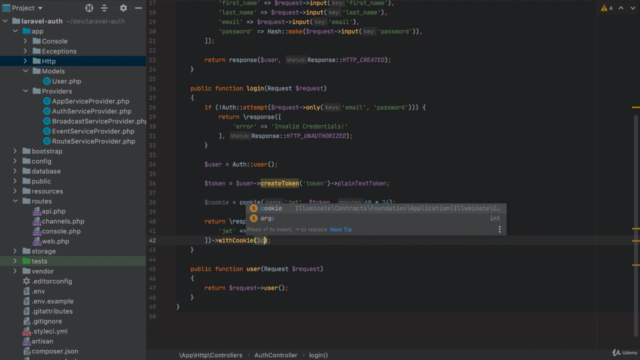Click the web.php file icon
Viewport: 640px width, 360px height.
[37, 241]
